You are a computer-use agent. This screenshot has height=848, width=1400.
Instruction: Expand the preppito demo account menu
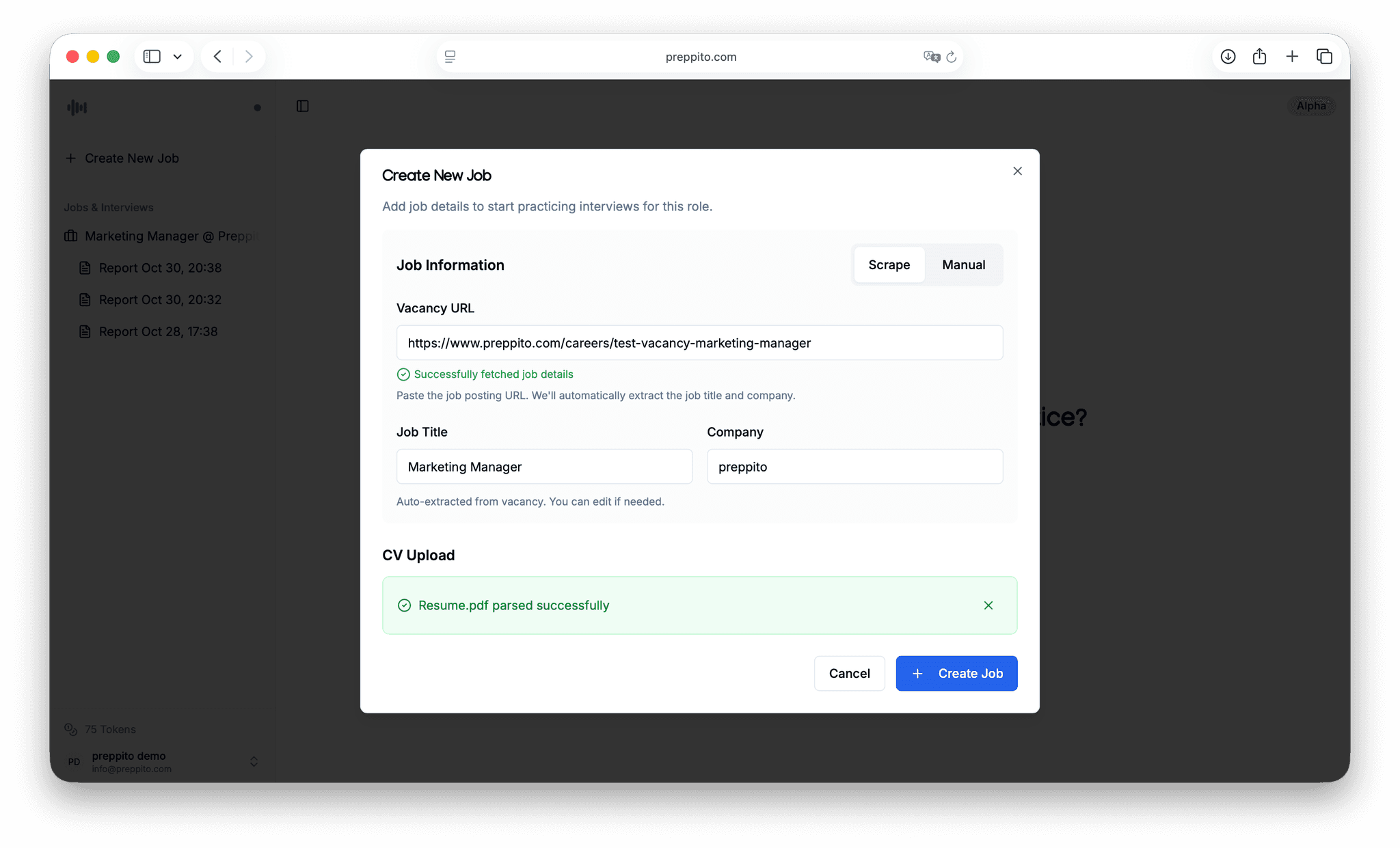[254, 761]
